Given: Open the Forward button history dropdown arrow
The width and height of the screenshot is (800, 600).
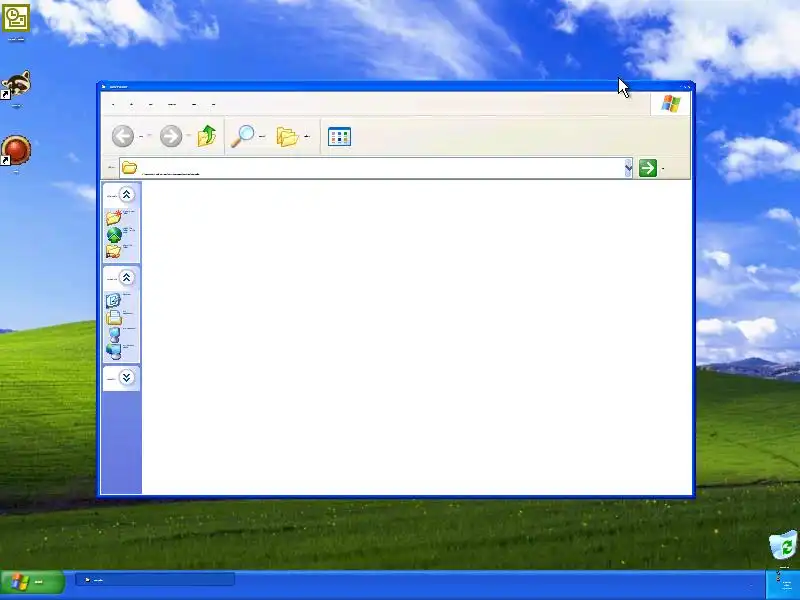Looking at the screenshot, I should [x=188, y=136].
